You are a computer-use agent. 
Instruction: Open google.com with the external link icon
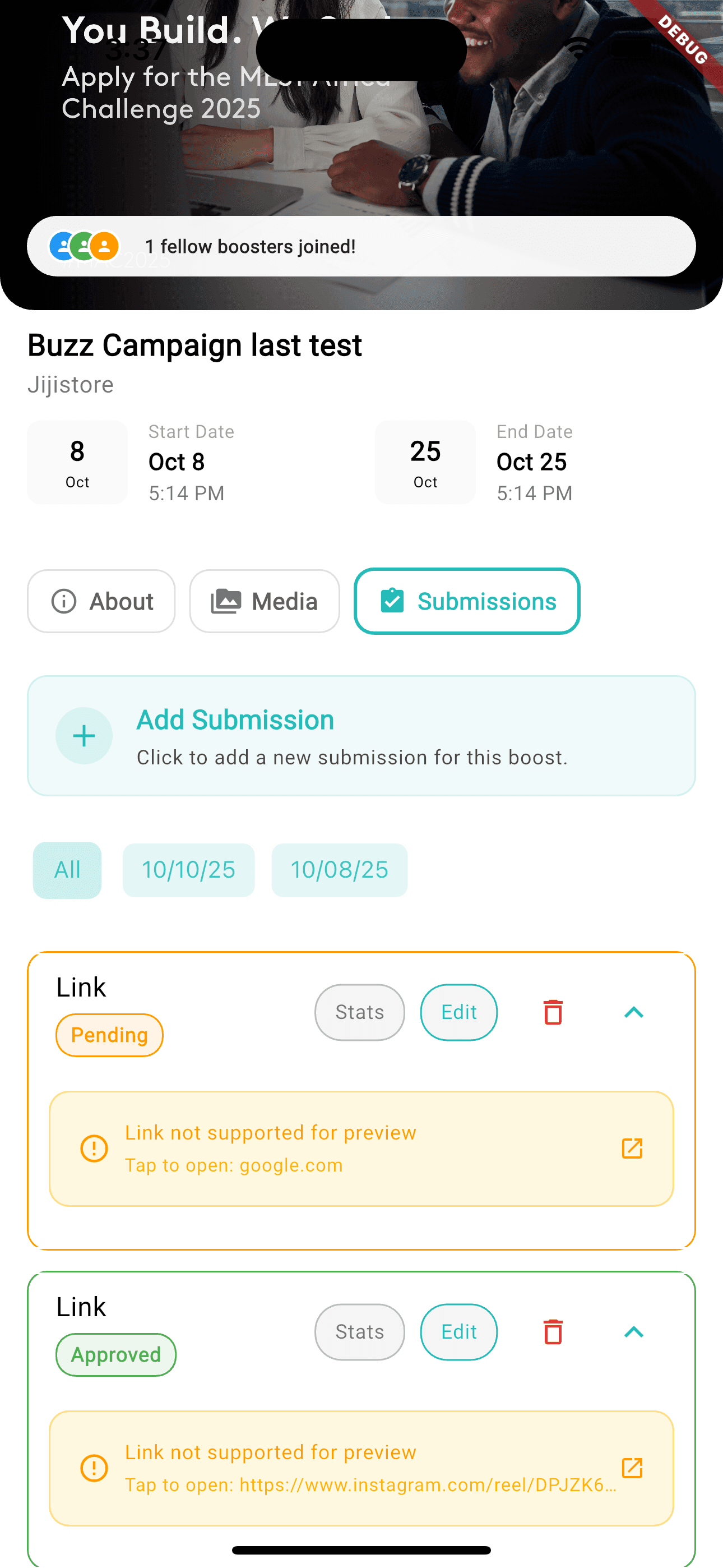tap(633, 1149)
